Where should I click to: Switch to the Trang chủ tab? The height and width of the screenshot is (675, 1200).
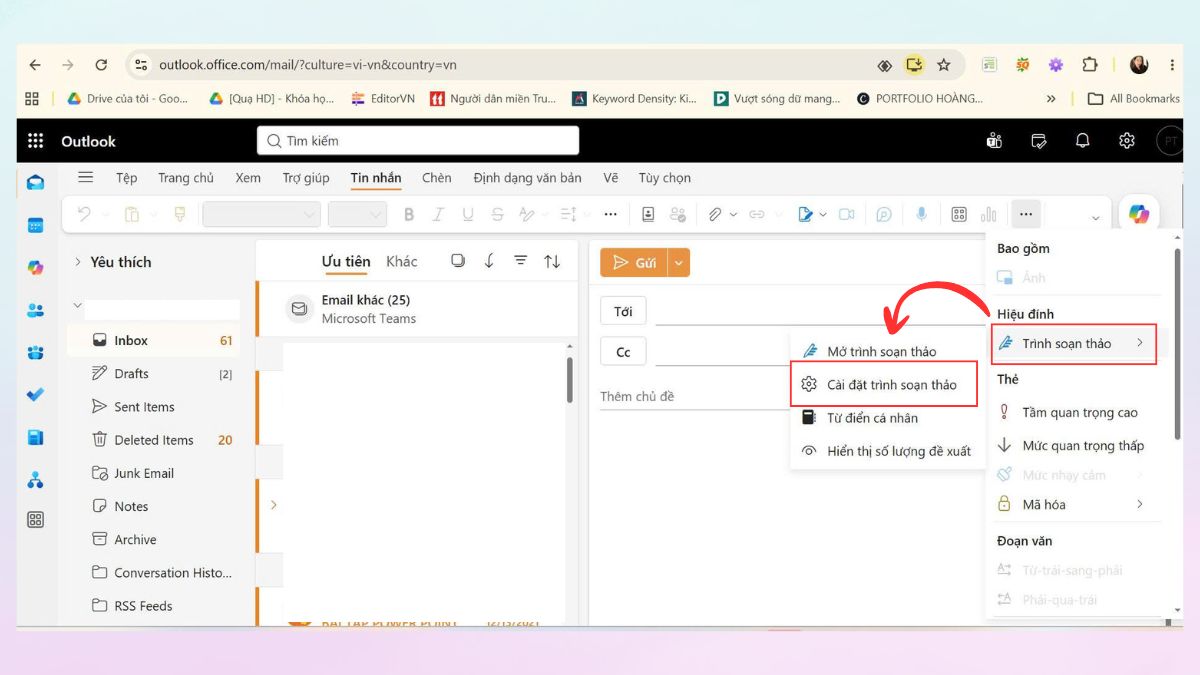click(186, 178)
